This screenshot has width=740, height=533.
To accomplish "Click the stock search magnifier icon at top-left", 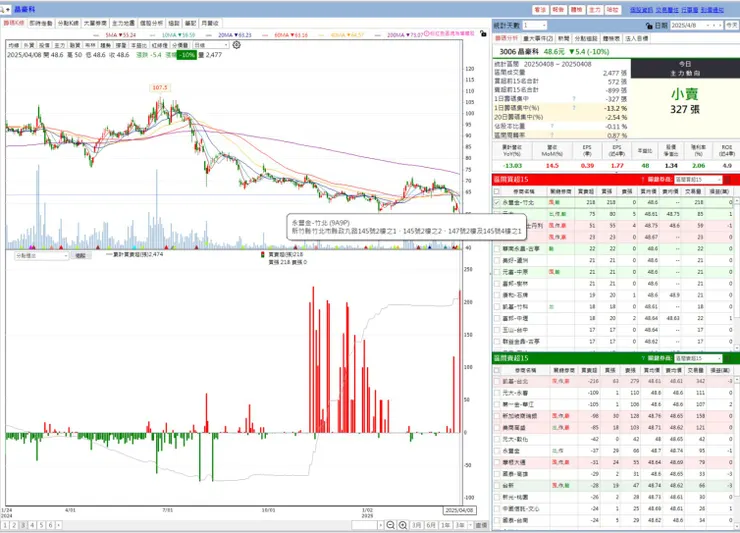I will pos(2,9).
